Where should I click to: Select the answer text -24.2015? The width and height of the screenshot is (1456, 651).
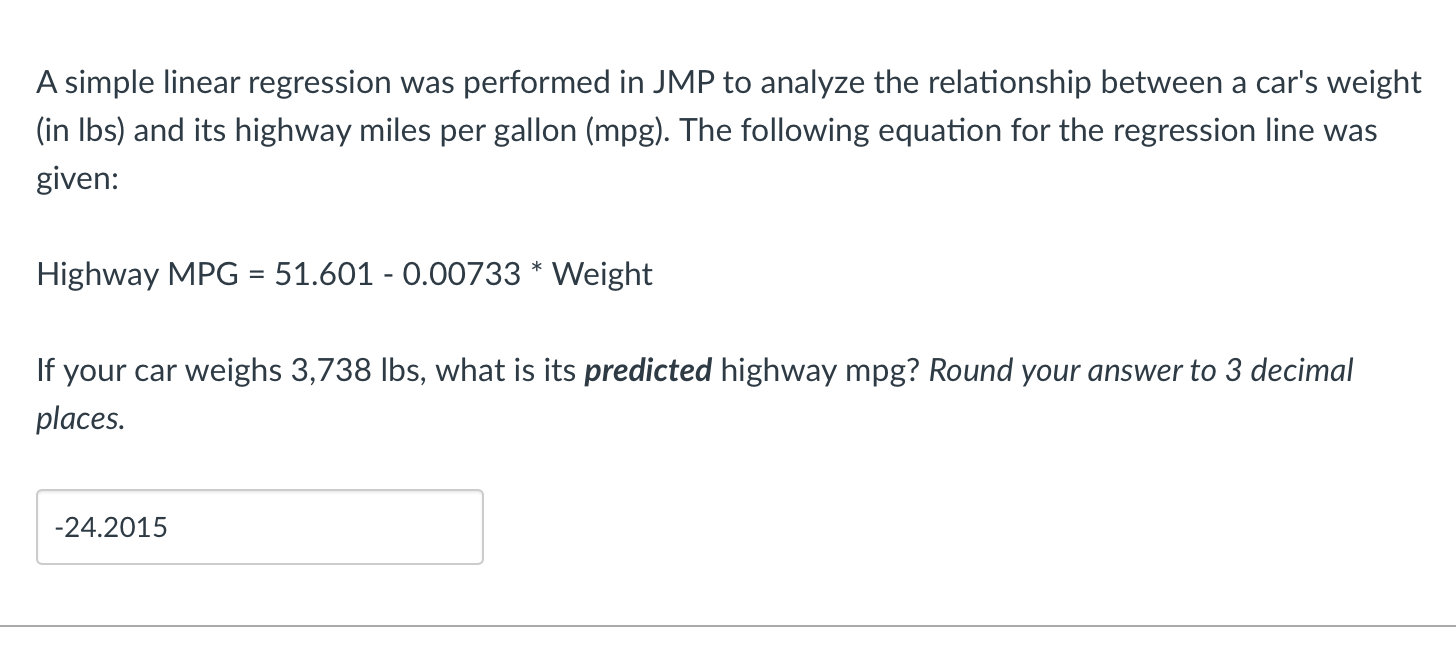111,527
